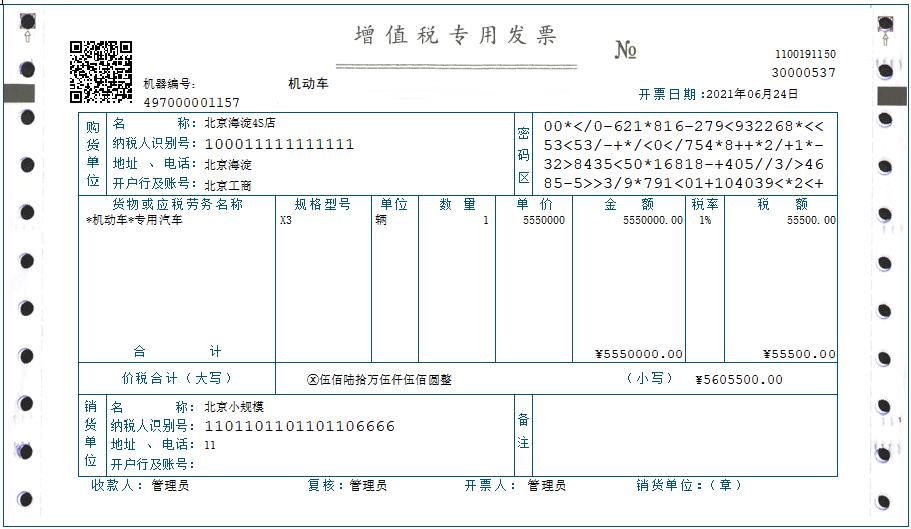Select the 增值税专用发票 title
The width and height of the screenshot is (911, 529).
(456, 36)
